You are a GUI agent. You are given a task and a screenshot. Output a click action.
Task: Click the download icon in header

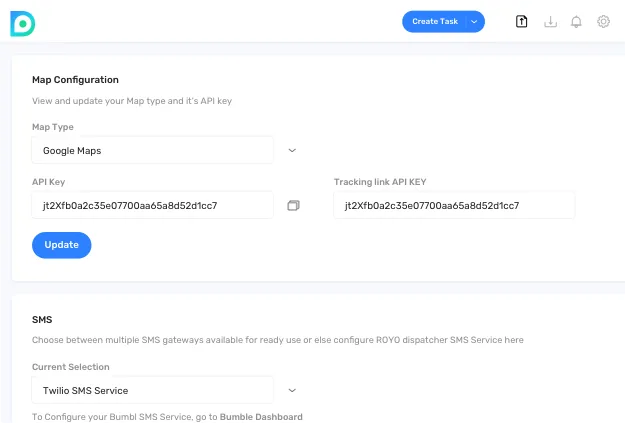pyautogui.click(x=549, y=22)
